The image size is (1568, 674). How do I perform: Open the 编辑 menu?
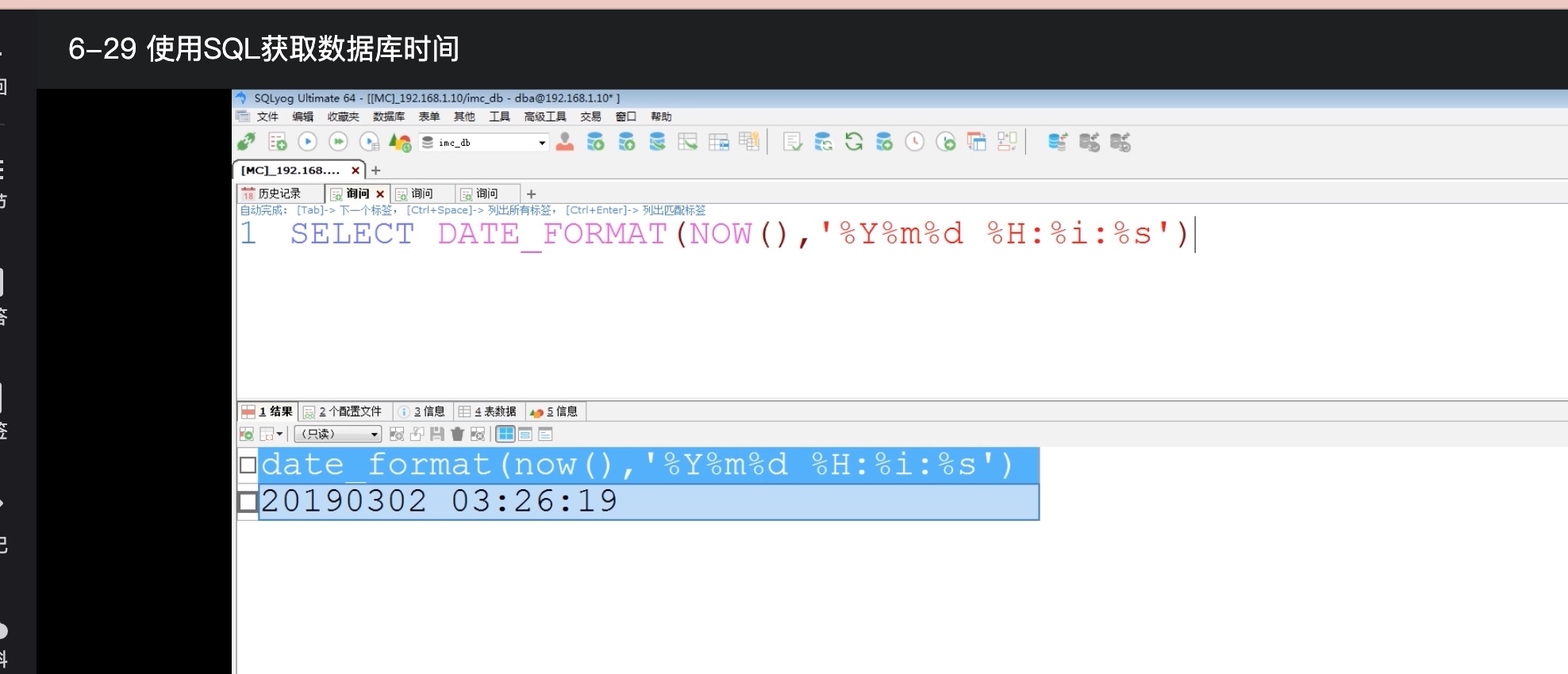303,117
